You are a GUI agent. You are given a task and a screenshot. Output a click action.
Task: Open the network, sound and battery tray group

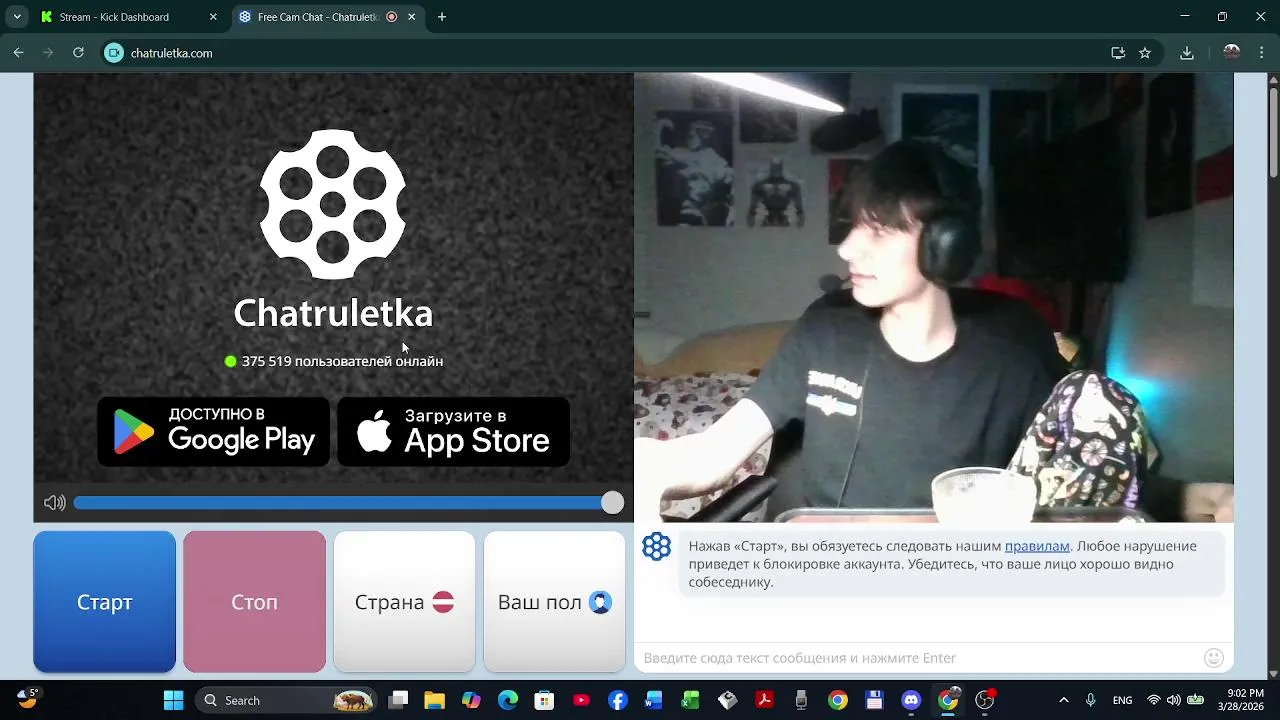pyautogui.click(x=1173, y=700)
